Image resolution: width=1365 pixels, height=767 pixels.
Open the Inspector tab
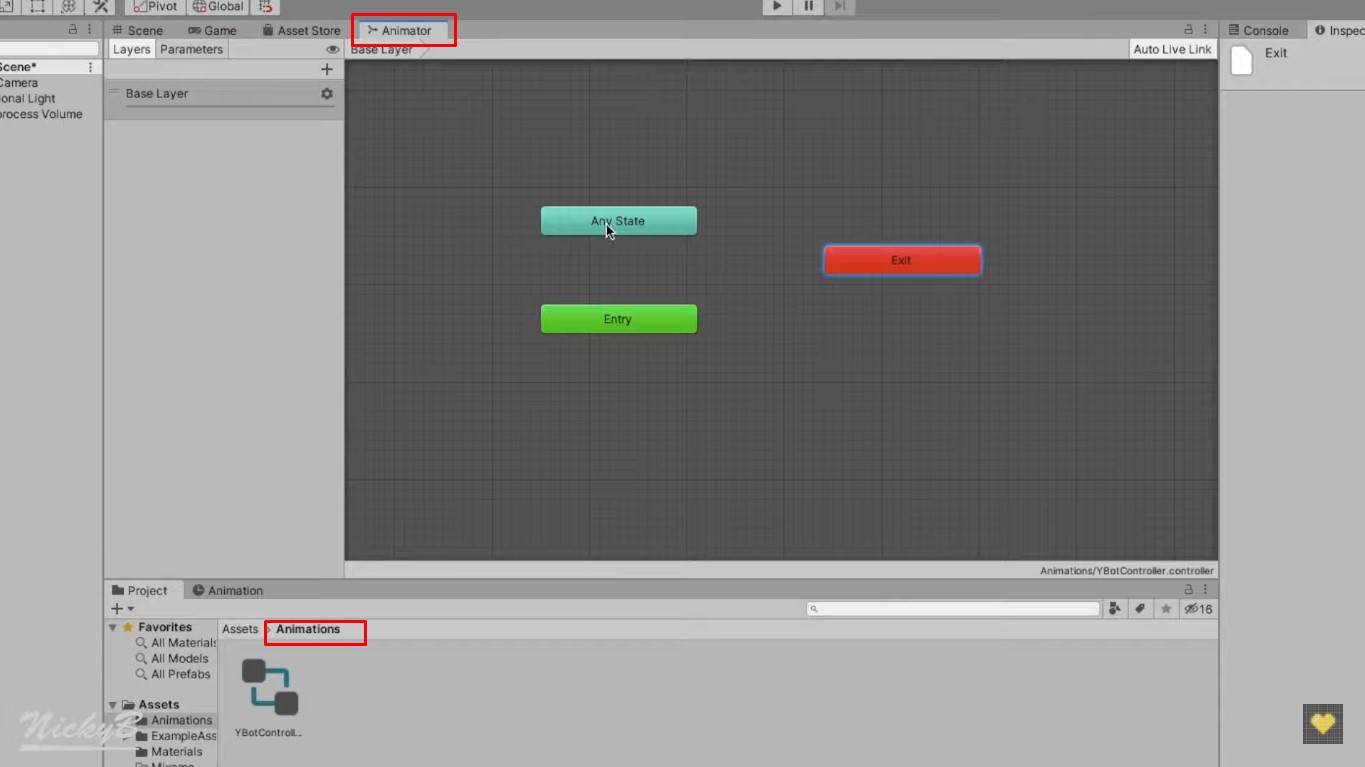(x=1338, y=30)
